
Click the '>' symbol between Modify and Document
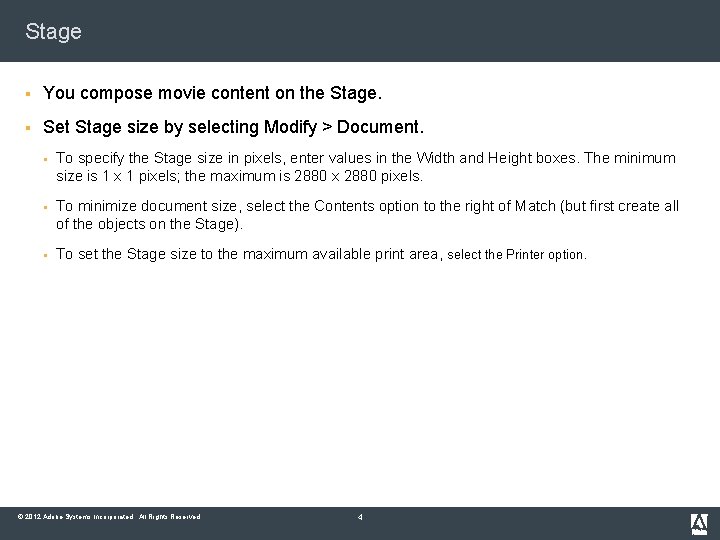[x=326, y=127]
